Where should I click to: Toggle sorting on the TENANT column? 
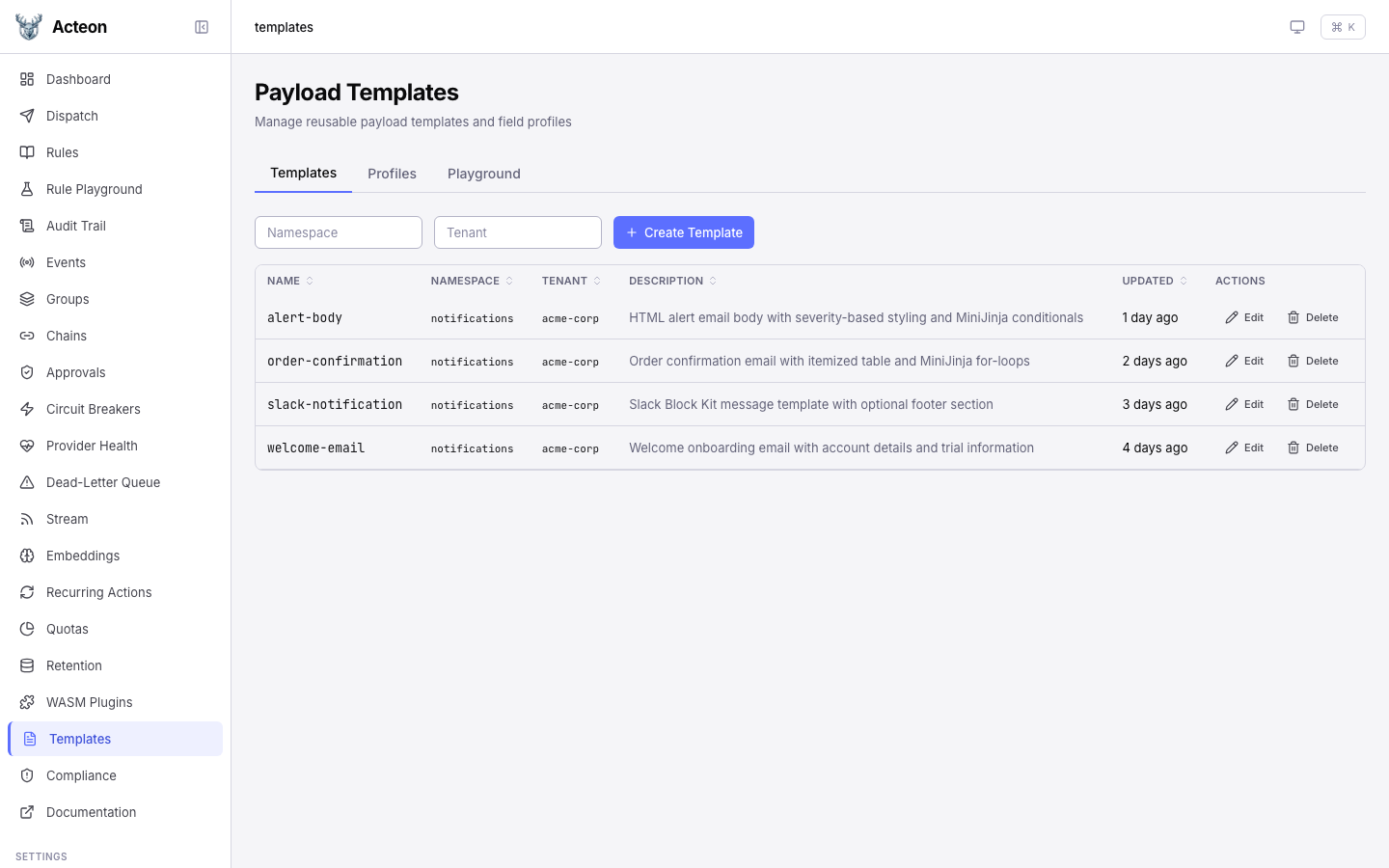click(597, 281)
